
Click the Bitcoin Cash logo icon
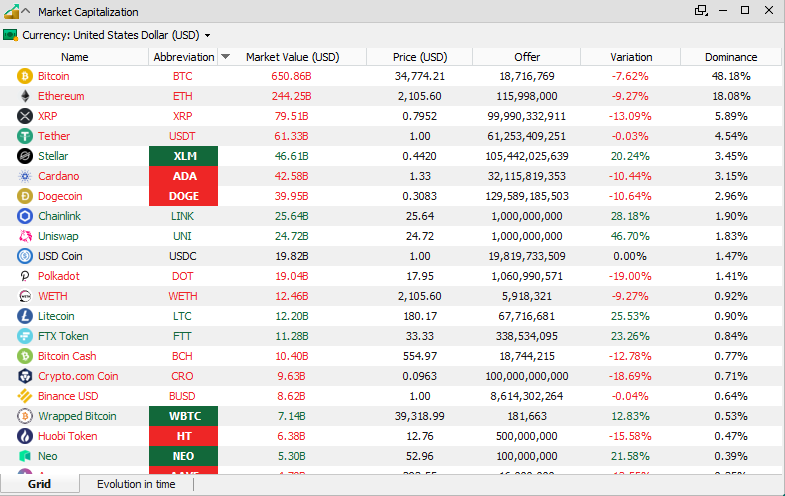(x=25, y=356)
